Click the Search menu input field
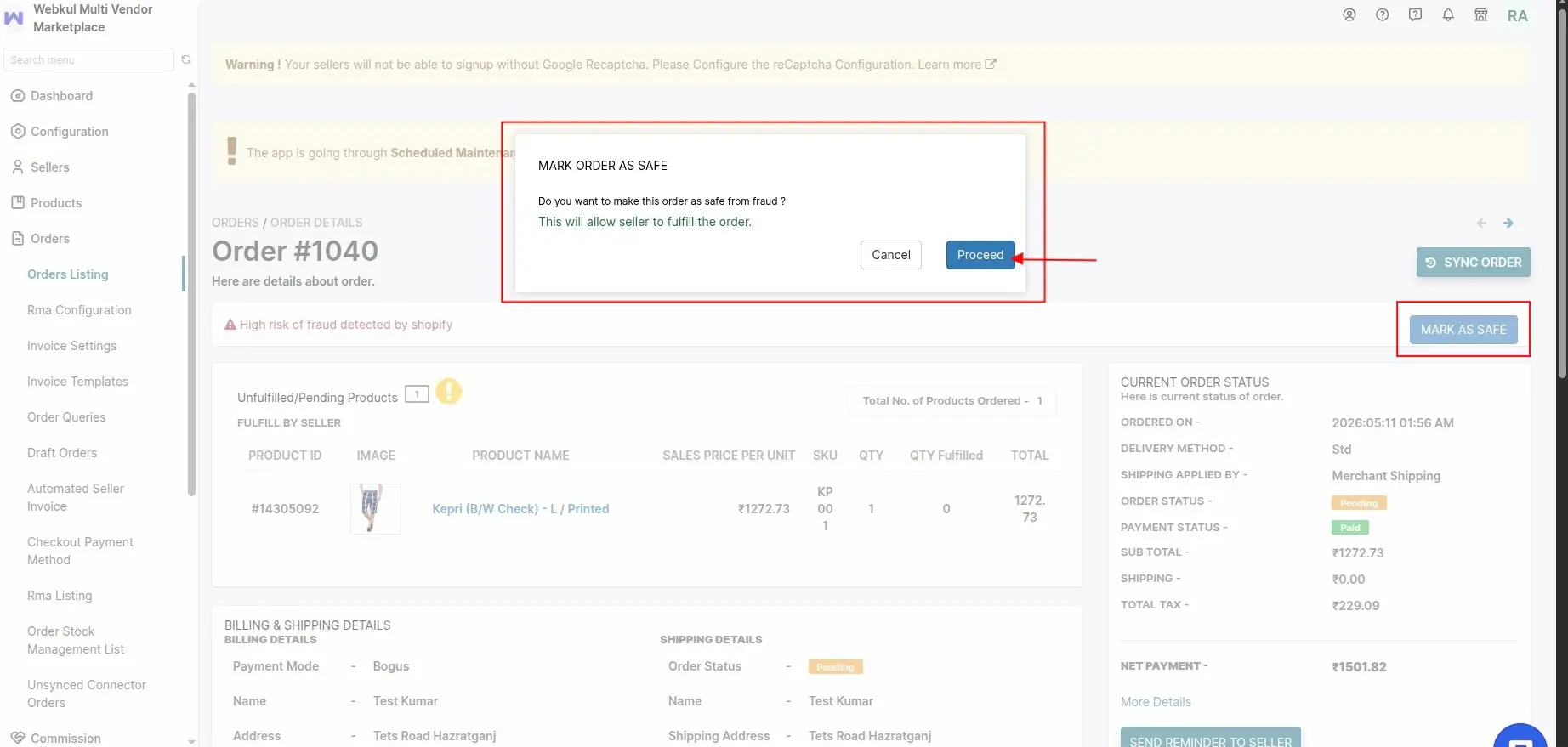 88,59
